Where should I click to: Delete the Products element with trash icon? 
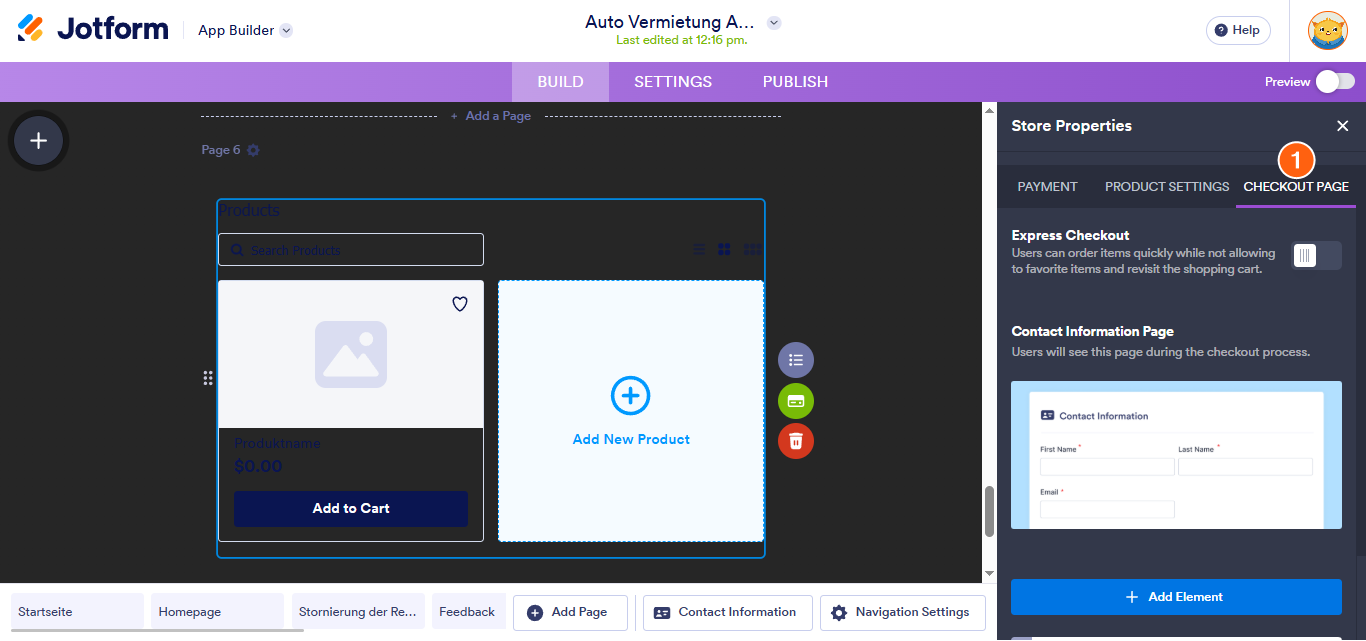point(795,441)
